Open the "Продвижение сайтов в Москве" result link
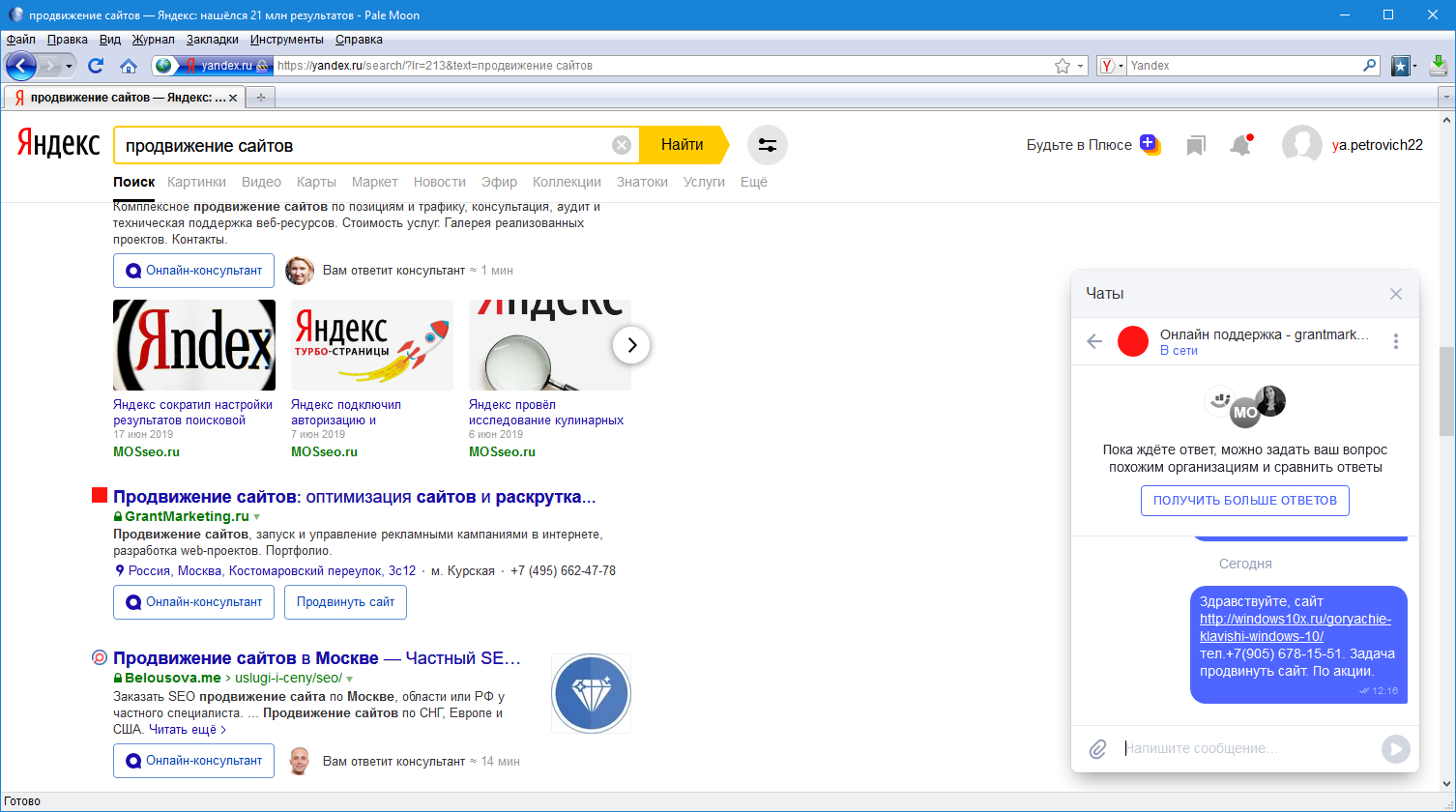 (317, 658)
